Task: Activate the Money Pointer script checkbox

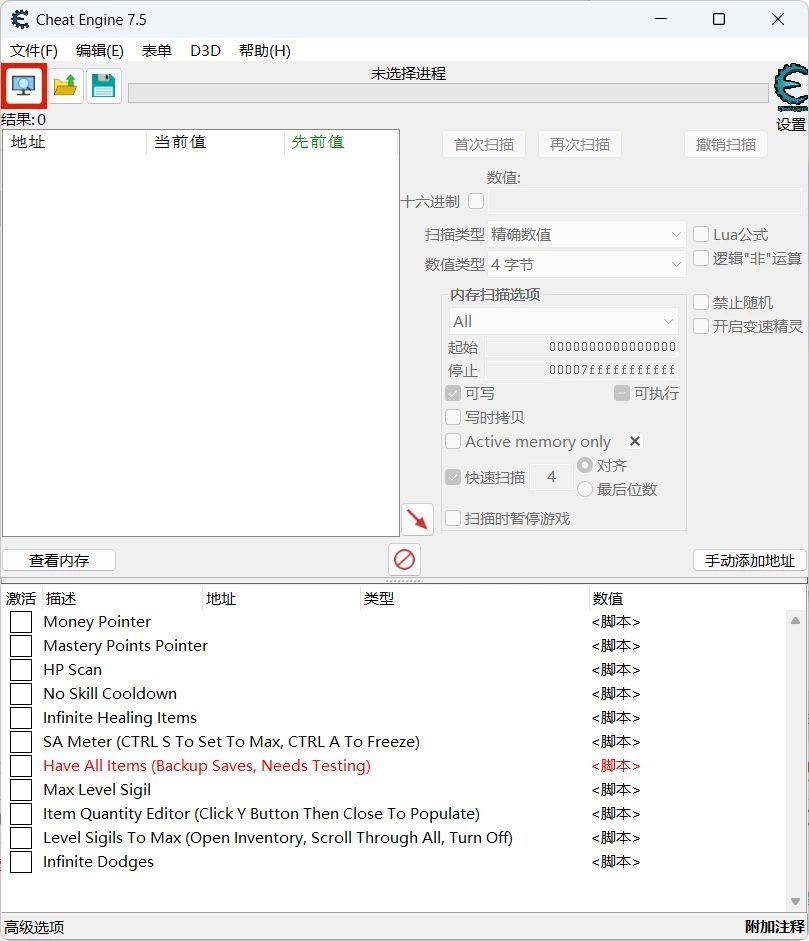Action: pyautogui.click(x=21, y=622)
